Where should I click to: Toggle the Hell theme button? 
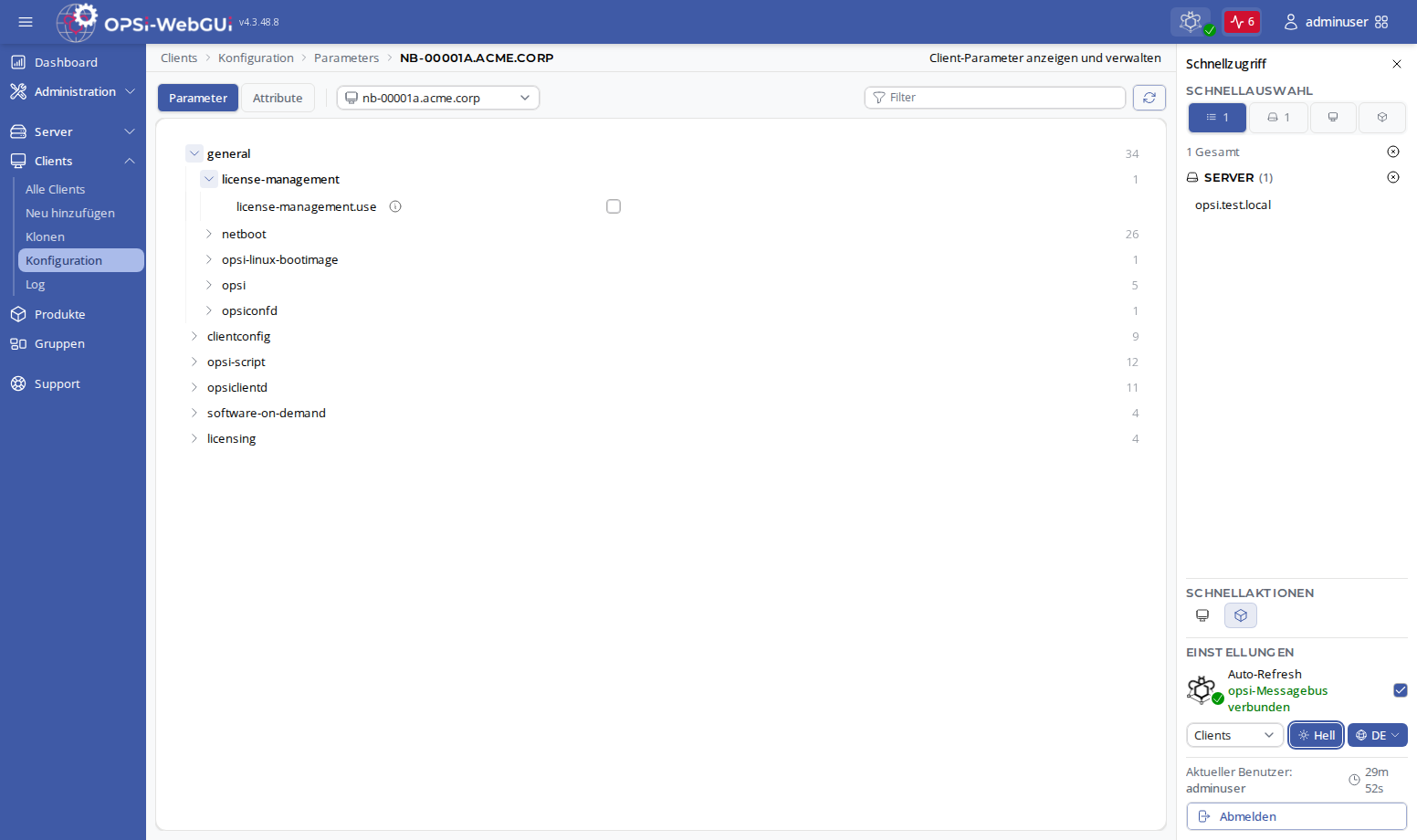(1317, 735)
